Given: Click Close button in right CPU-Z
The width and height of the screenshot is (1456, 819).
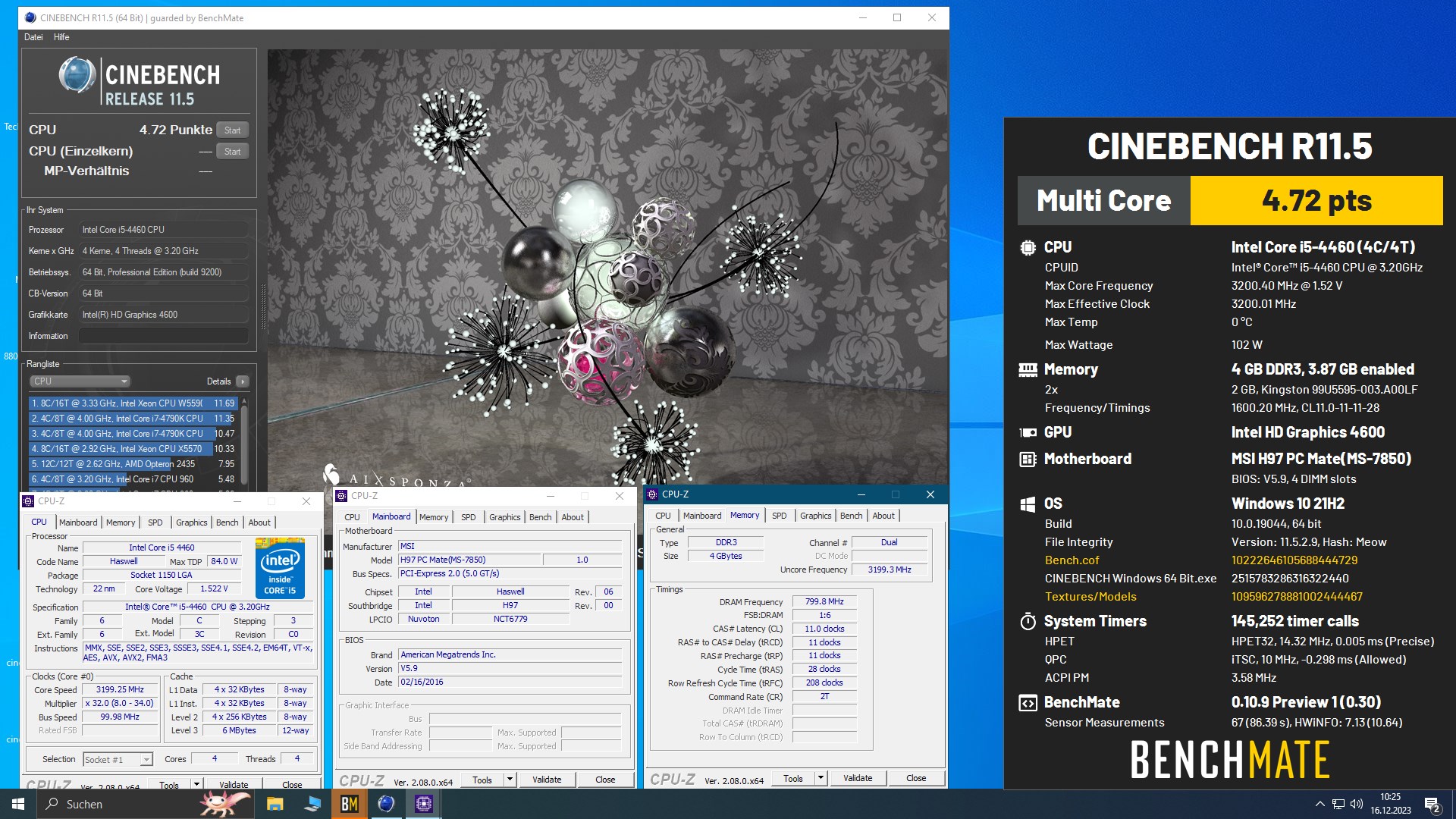Looking at the screenshot, I should point(916,778).
